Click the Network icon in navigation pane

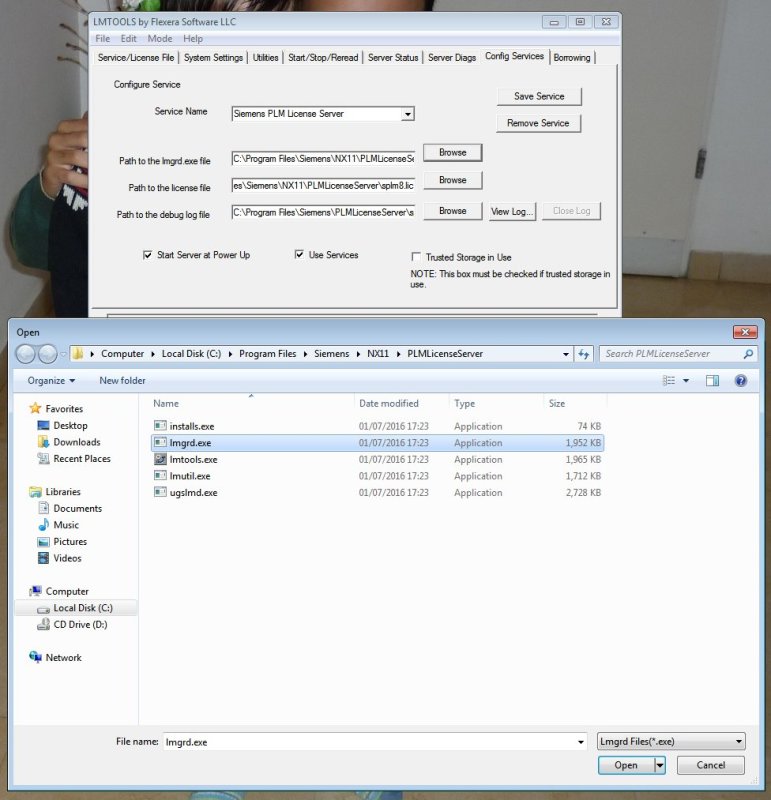tap(35, 657)
